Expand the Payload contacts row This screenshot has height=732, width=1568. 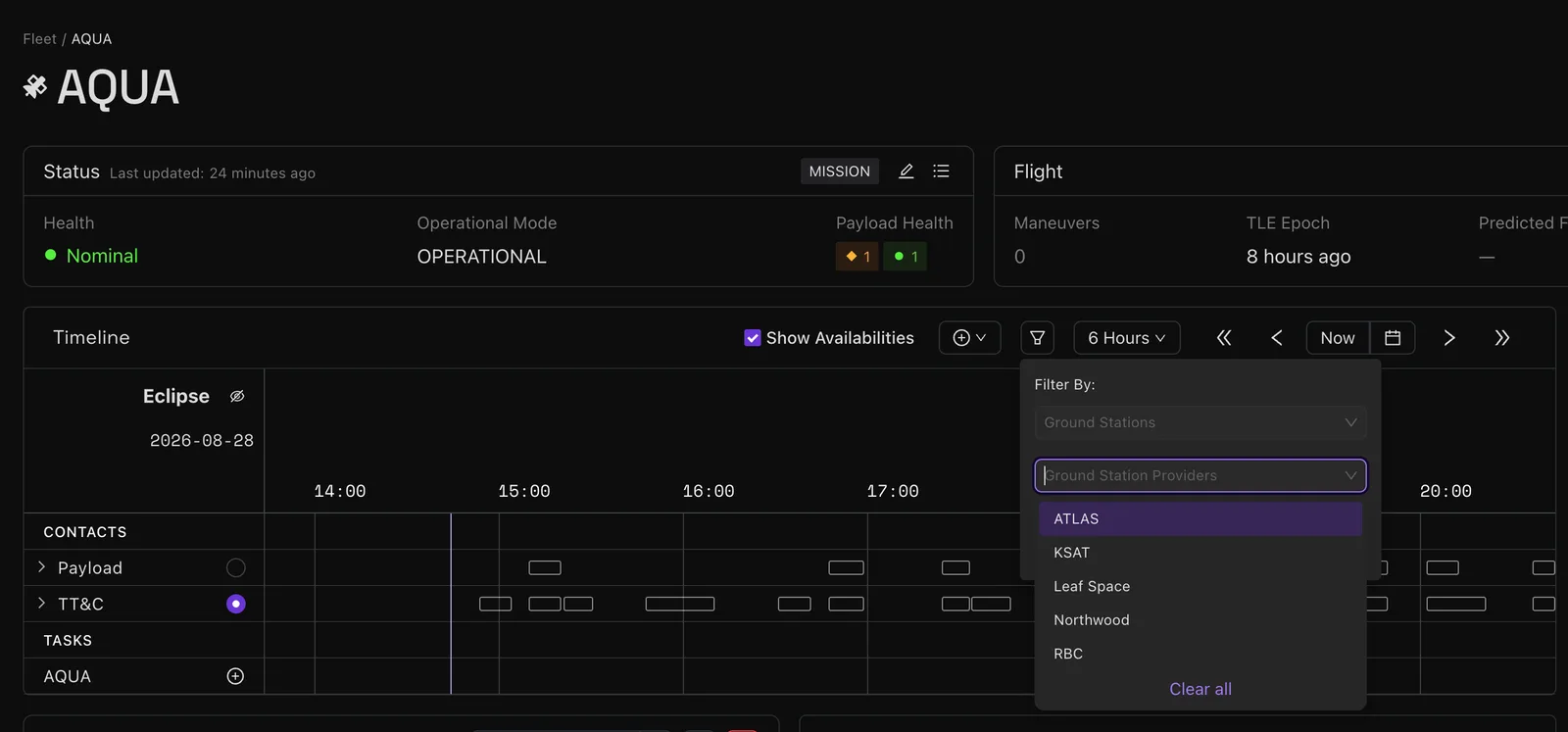click(x=41, y=567)
